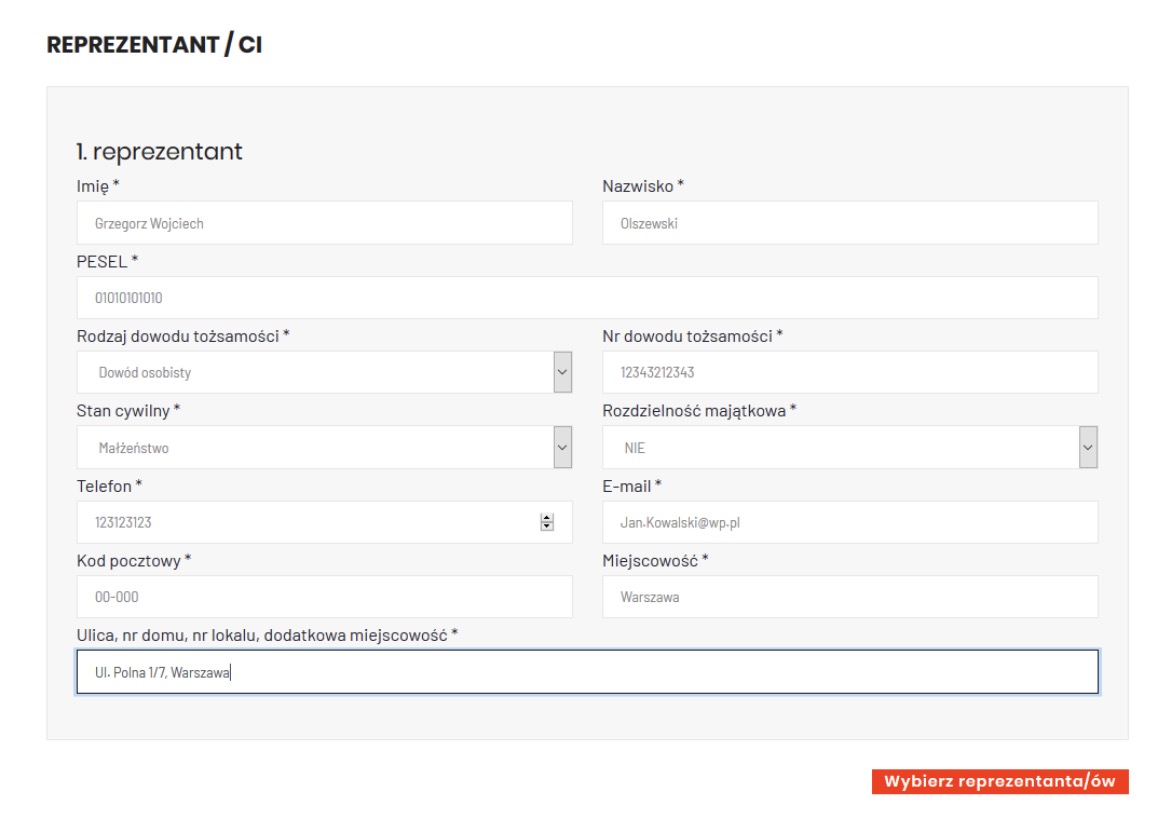
Task: Select the Nr dowodu tożsamości field
Action: [849, 372]
